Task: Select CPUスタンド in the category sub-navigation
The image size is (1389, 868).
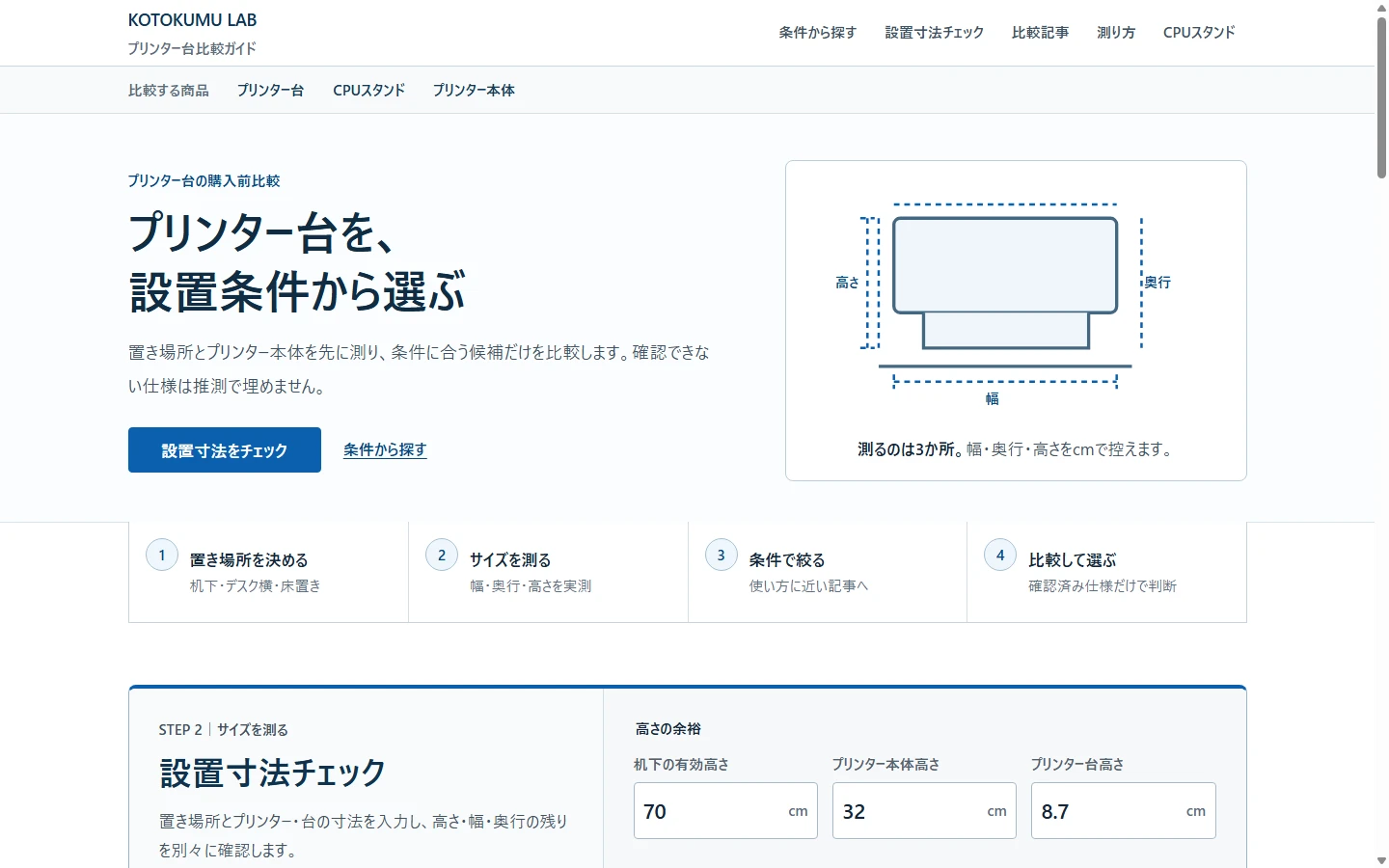Action: click(368, 91)
